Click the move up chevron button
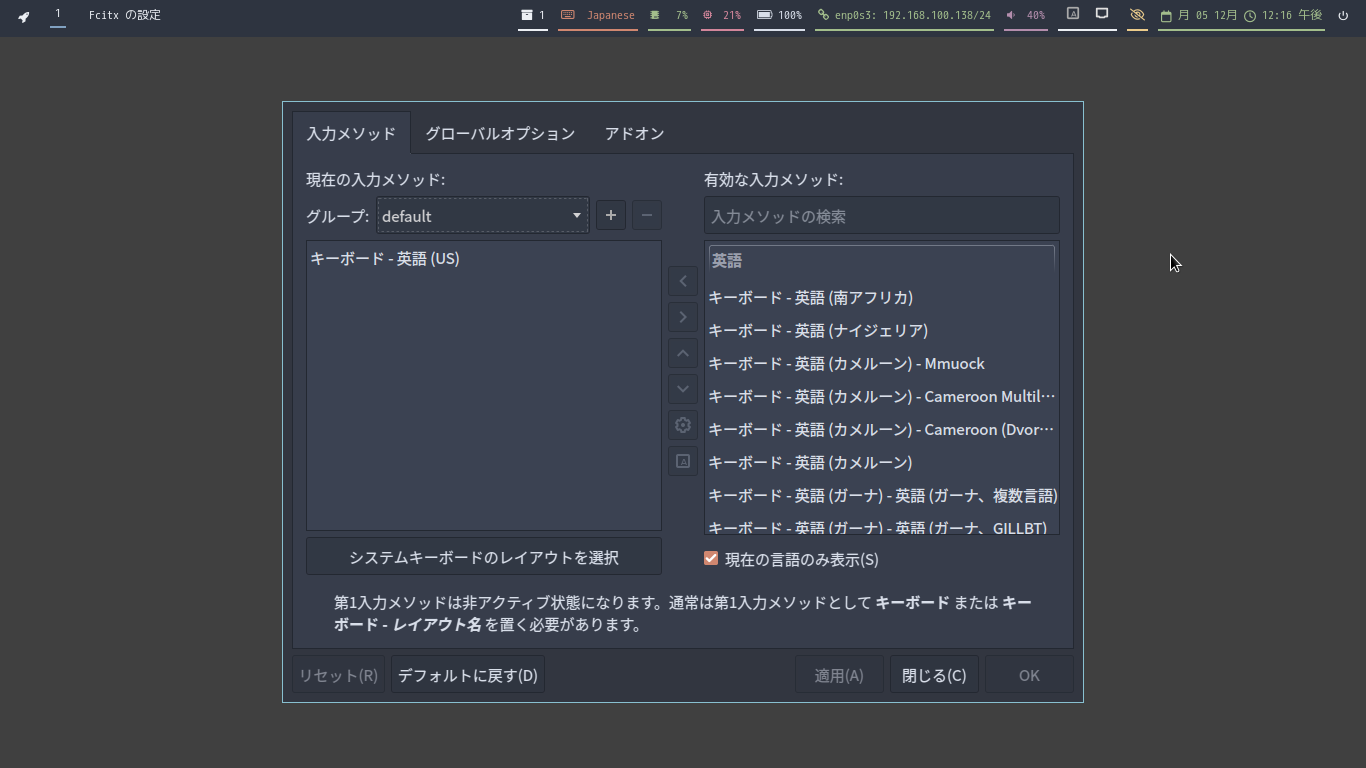Image resolution: width=1366 pixels, height=768 pixels. pos(683,353)
